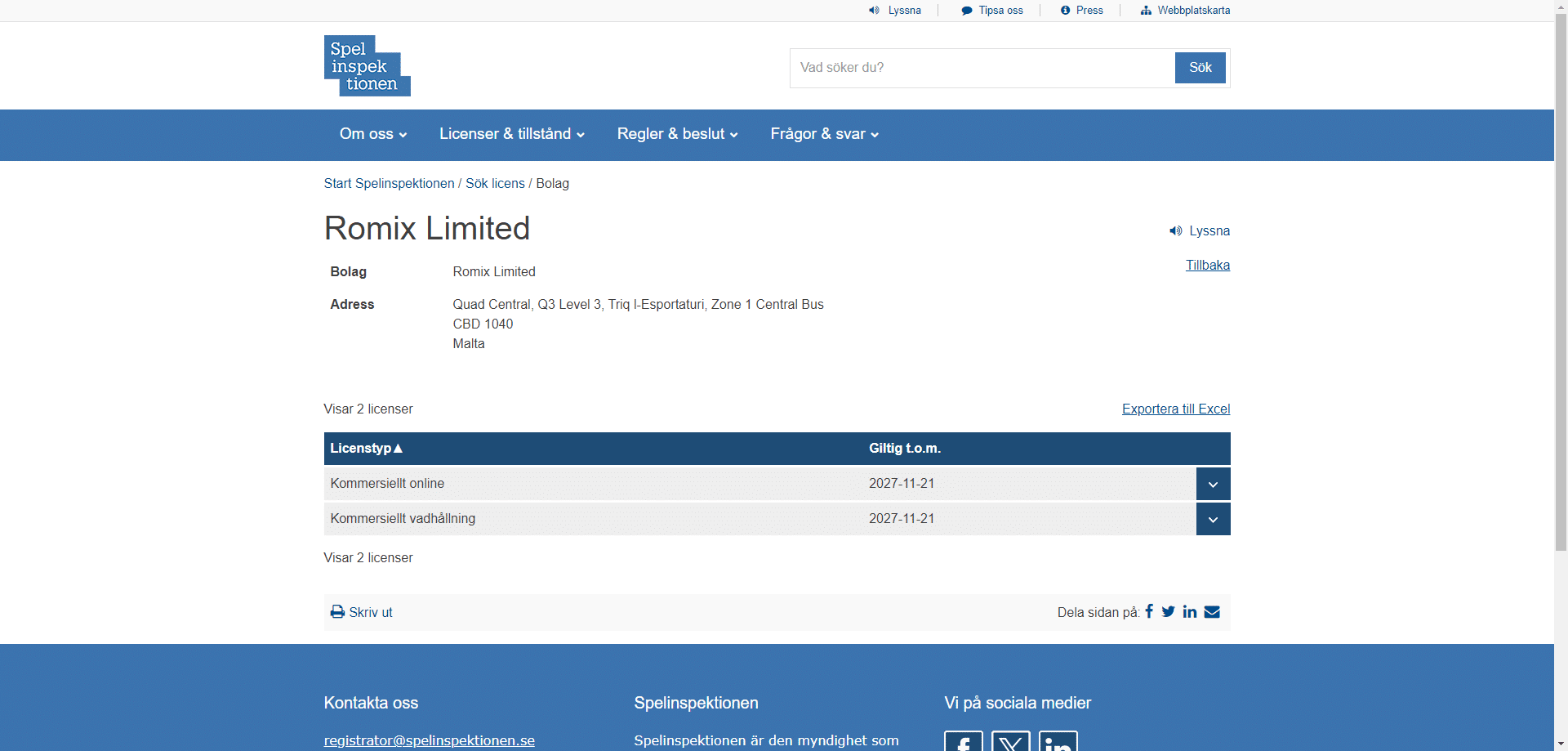Image resolution: width=1568 pixels, height=751 pixels.
Task: Open footer LinkedIn social icon
Action: [x=1058, y=741]
